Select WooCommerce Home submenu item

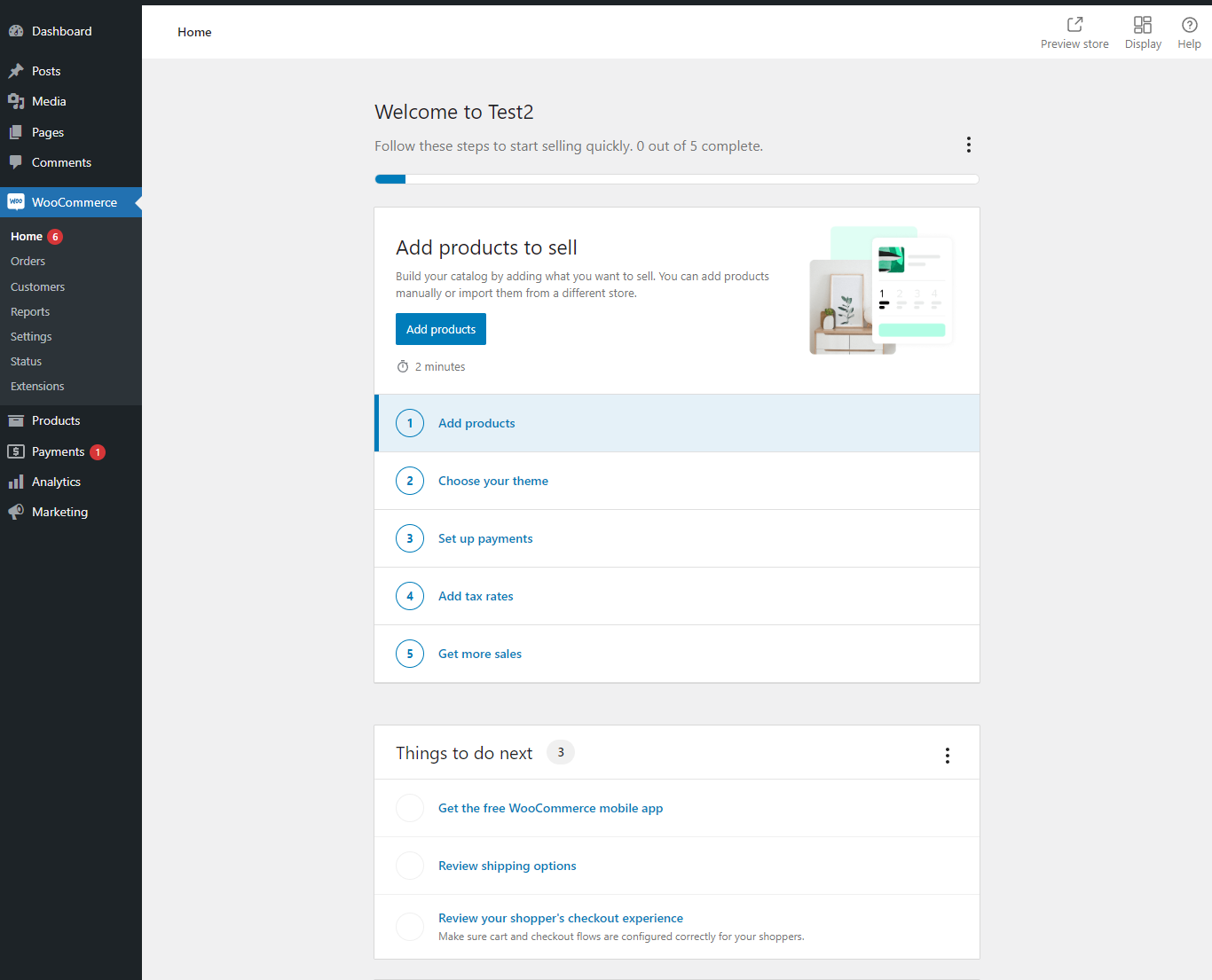pyautogui.click(x=27, y=237)
